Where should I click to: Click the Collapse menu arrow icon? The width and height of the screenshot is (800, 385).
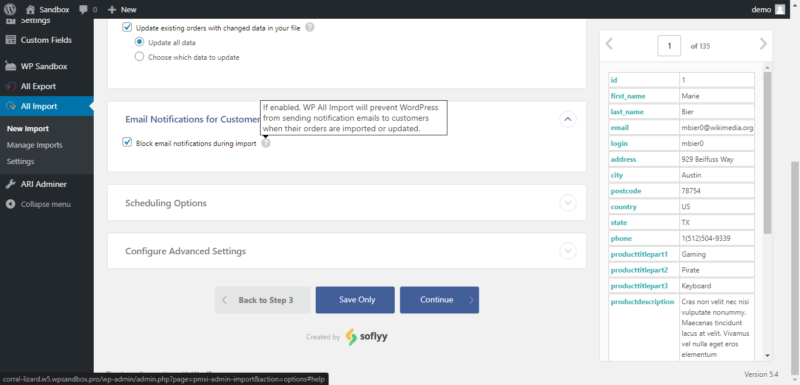coord(11,204)
